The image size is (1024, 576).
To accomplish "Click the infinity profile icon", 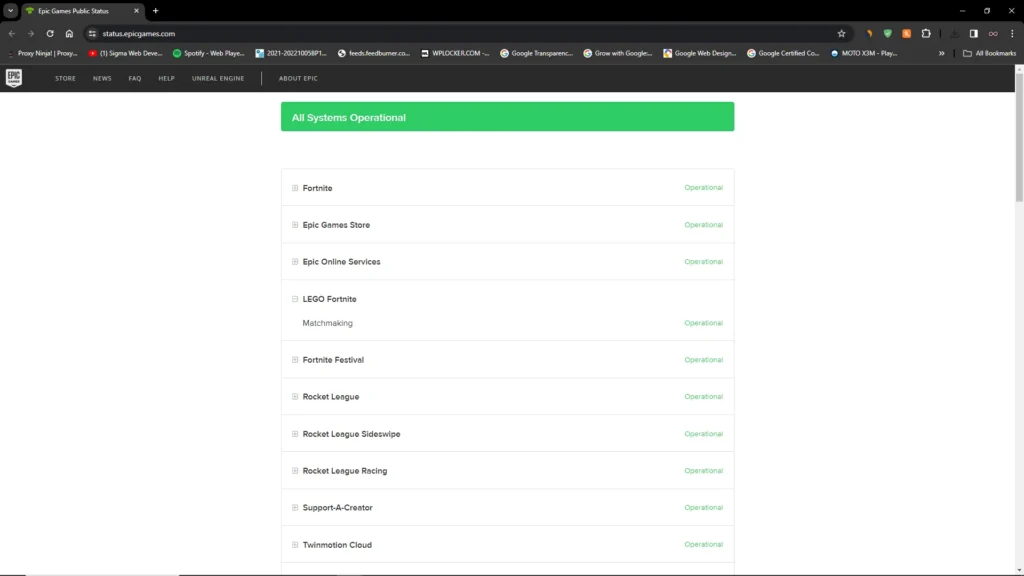I will tap(993, 33).
